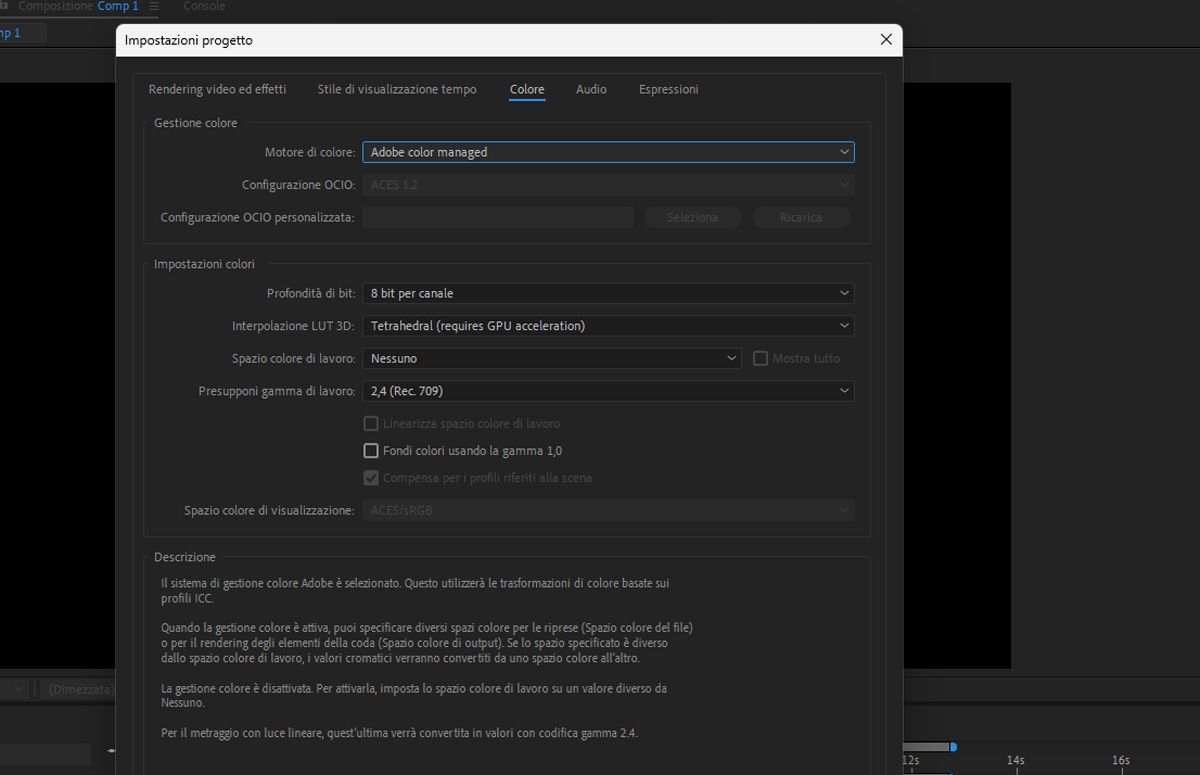Viewport: 1200px width, 775px height.
Task: Uncheck Compensa per i profili riferiti alla scena
Action: (371, 478)
